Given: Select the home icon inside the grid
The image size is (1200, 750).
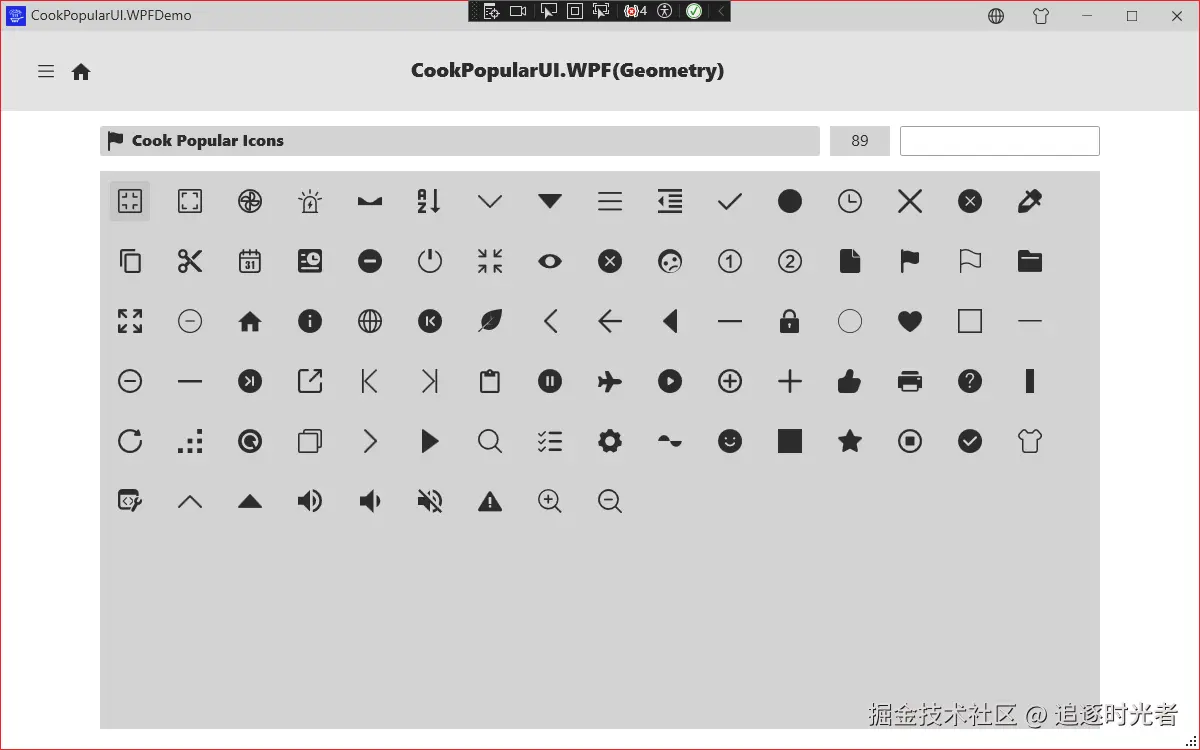Looking at the screenshot, I should click(x=250, y=321).
